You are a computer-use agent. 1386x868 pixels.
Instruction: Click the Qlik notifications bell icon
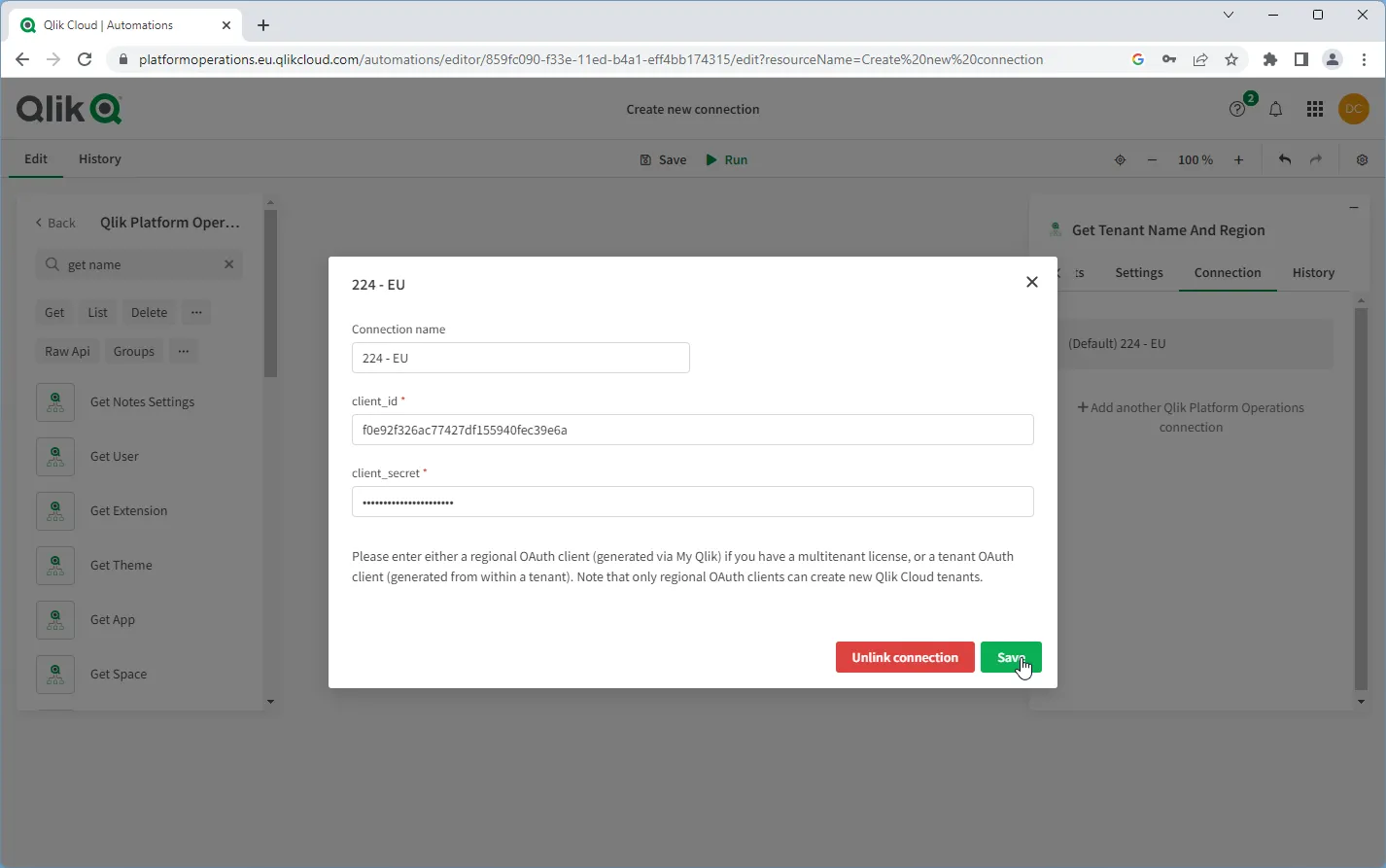coord(1276,109)
